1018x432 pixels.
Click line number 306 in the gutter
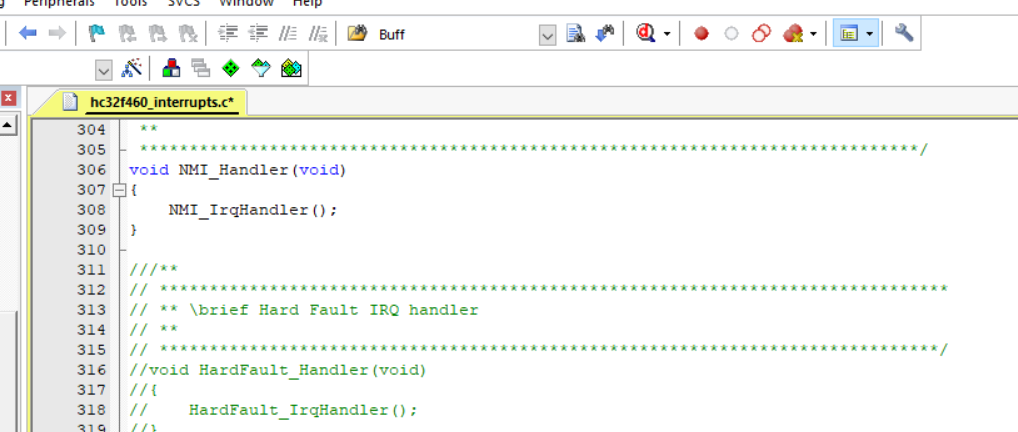pyautogui.click(x=91, y=170)
